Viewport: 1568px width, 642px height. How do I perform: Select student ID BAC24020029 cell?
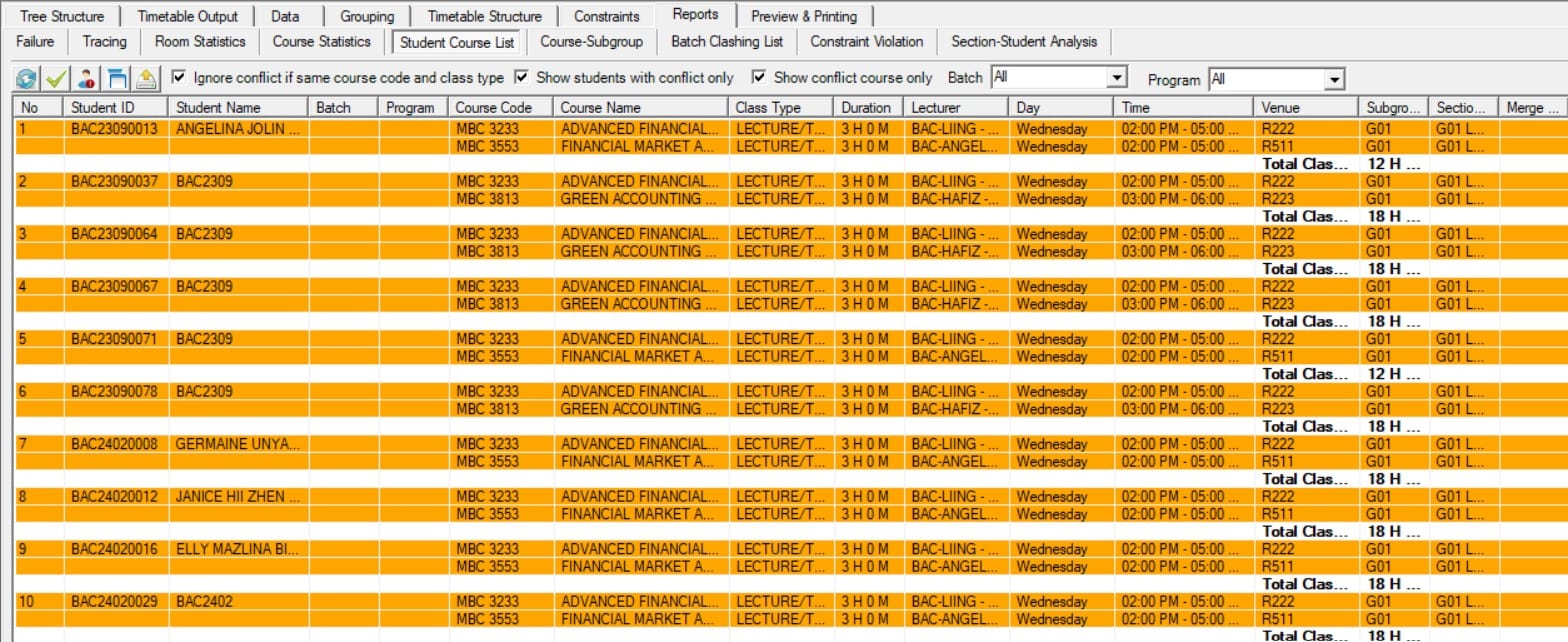[x=118, y=602]
